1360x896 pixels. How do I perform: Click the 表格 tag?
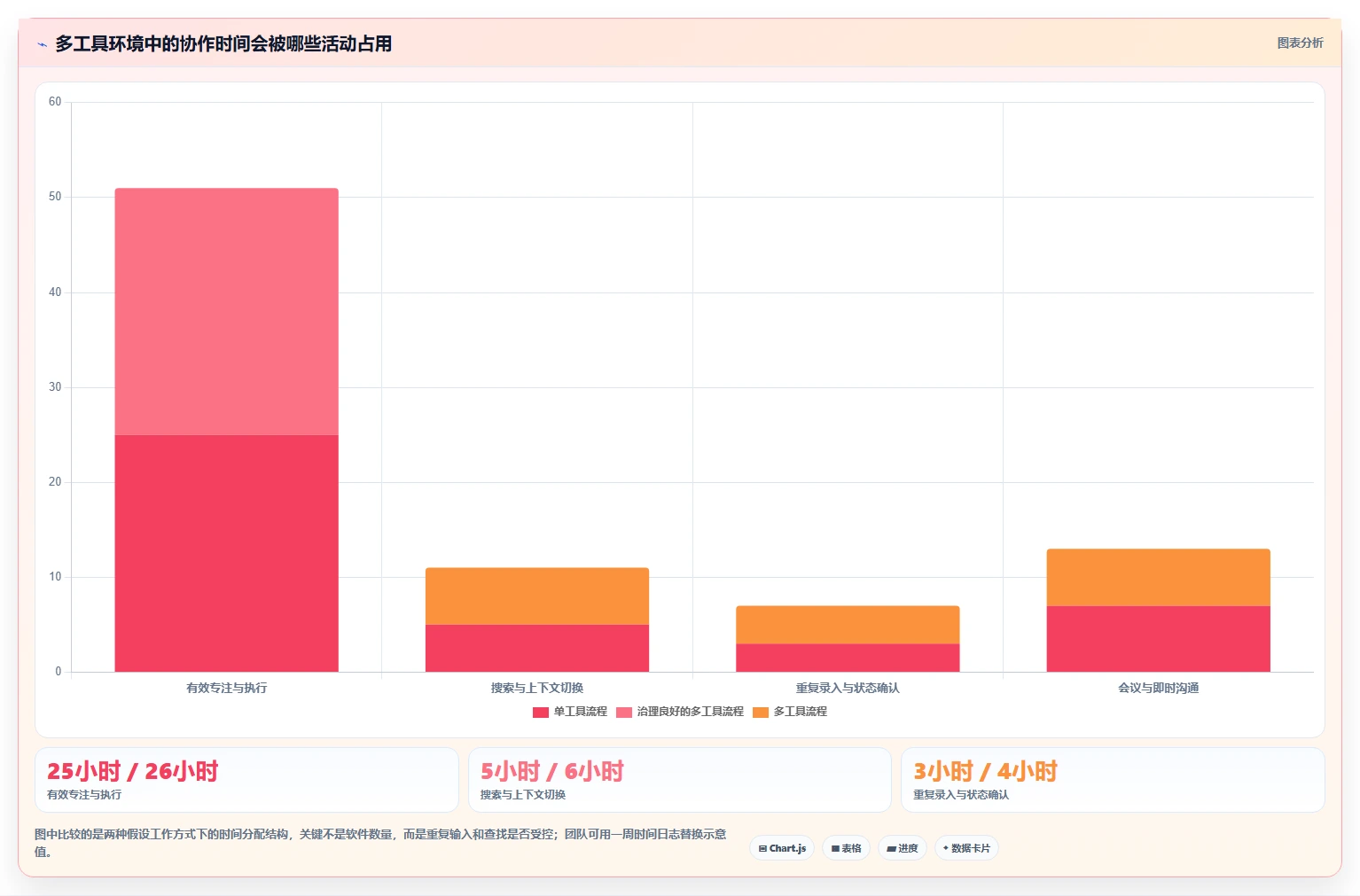(x=846, y=848)
